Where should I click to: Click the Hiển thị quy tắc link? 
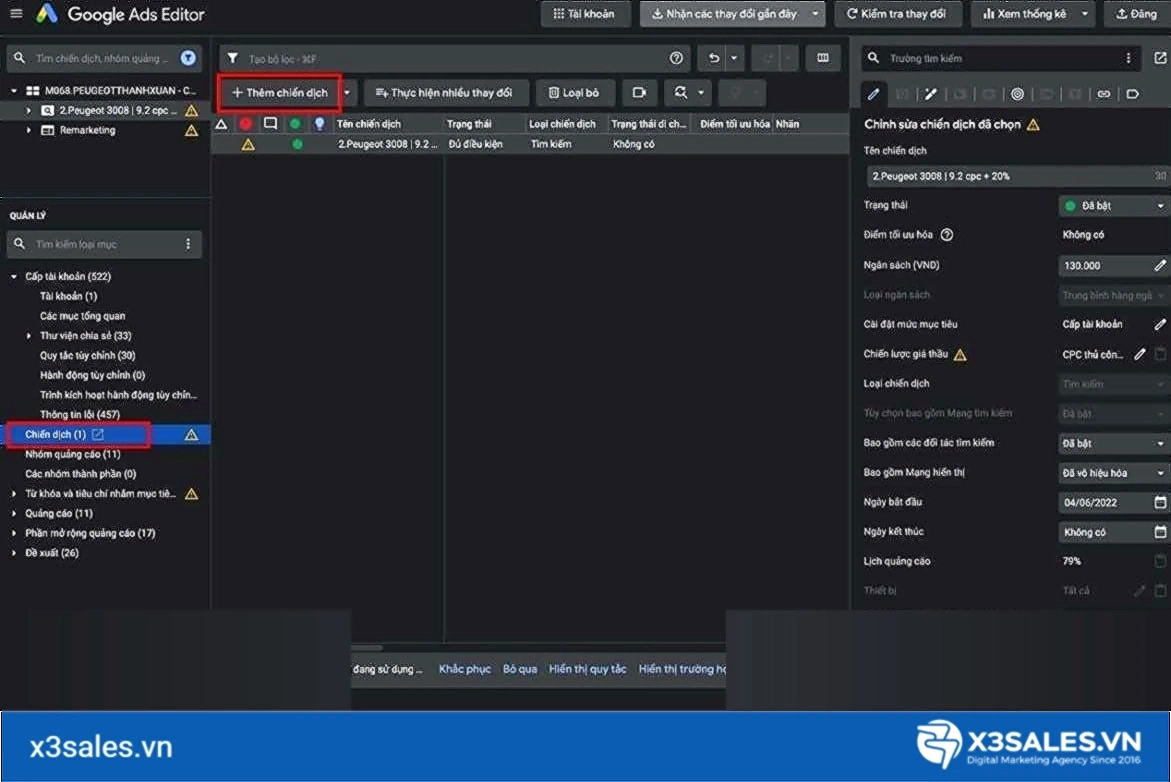pos(587,669)
